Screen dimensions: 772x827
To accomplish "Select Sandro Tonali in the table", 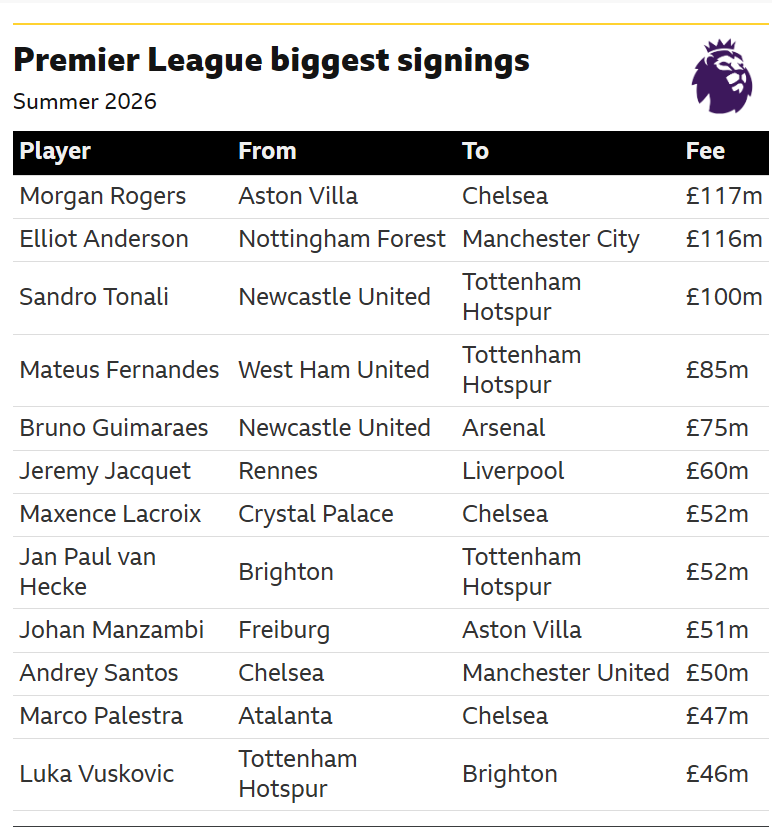I will coord(94,297).
